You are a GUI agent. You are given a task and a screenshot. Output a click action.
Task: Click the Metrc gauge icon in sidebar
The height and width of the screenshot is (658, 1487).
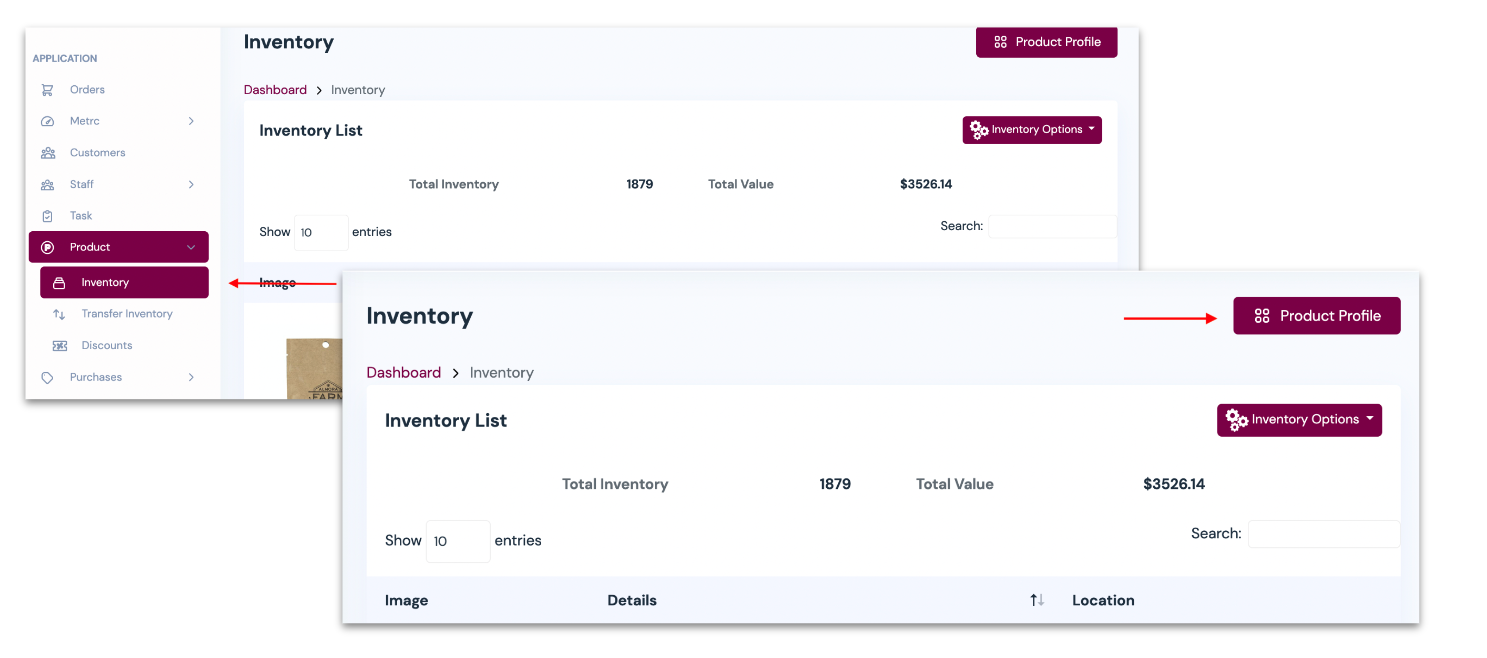tap(47, 122)
